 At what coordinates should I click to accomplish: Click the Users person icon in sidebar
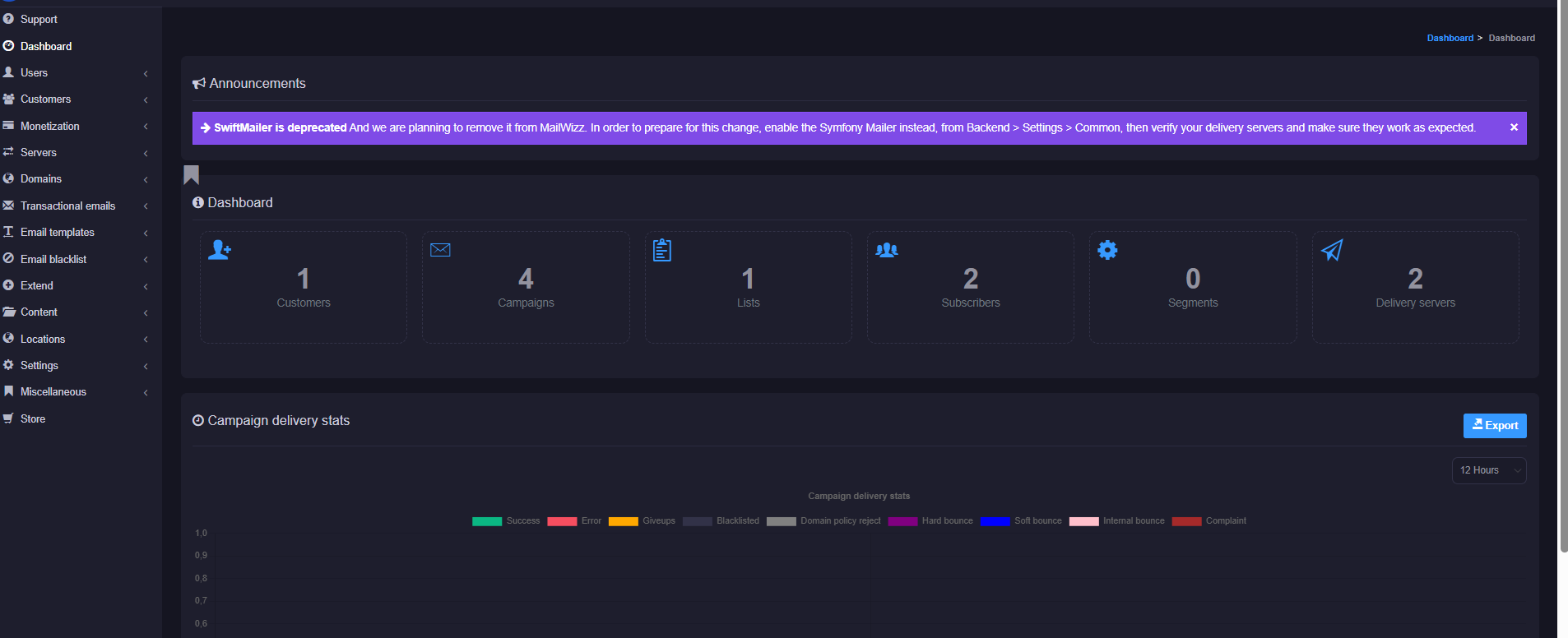[x=8, y=72]
